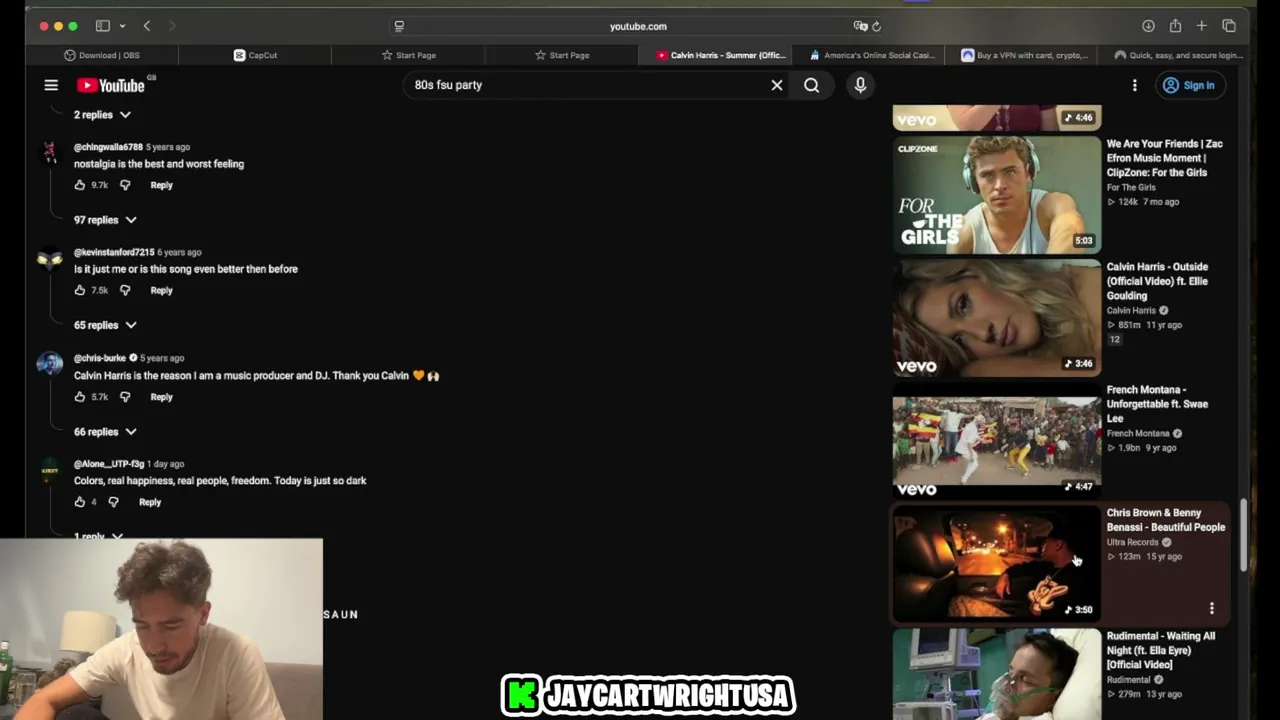Open the Buy a VPN tab
Viewport: 1280px width, 720px height.
(x=1023, y=55)
